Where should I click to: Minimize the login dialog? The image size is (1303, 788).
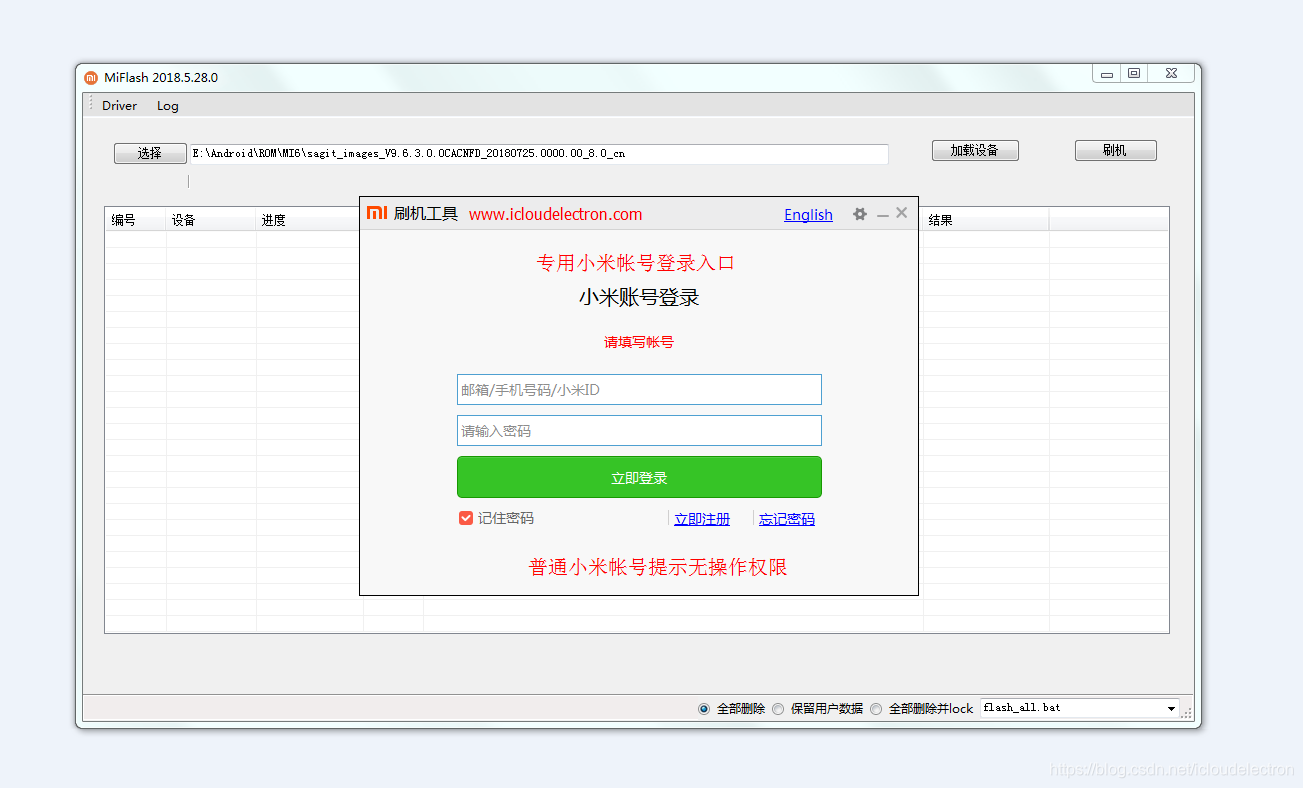(883, 215)
